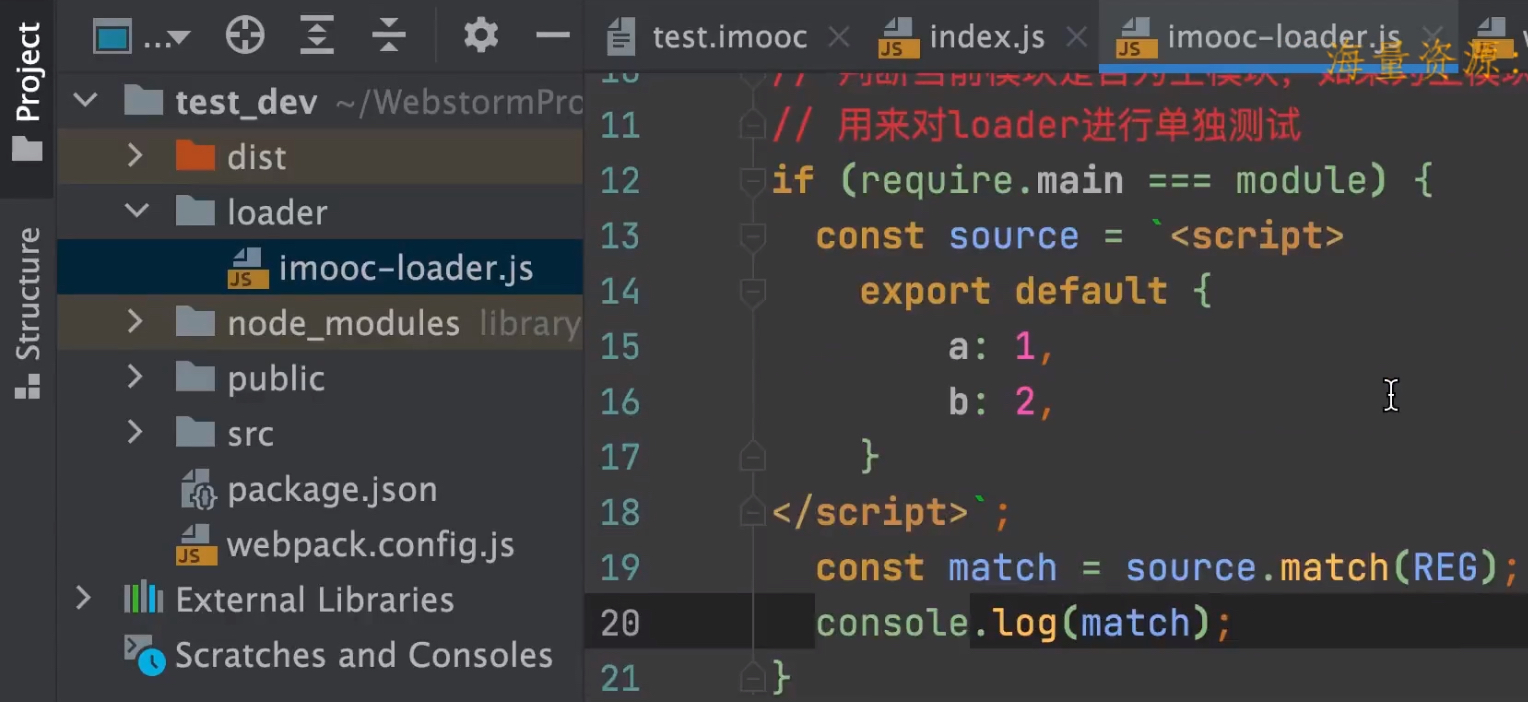Select the src folder row
Image resolution: width=1528 pixels, height=702 pixels.
tap(320, 433)
